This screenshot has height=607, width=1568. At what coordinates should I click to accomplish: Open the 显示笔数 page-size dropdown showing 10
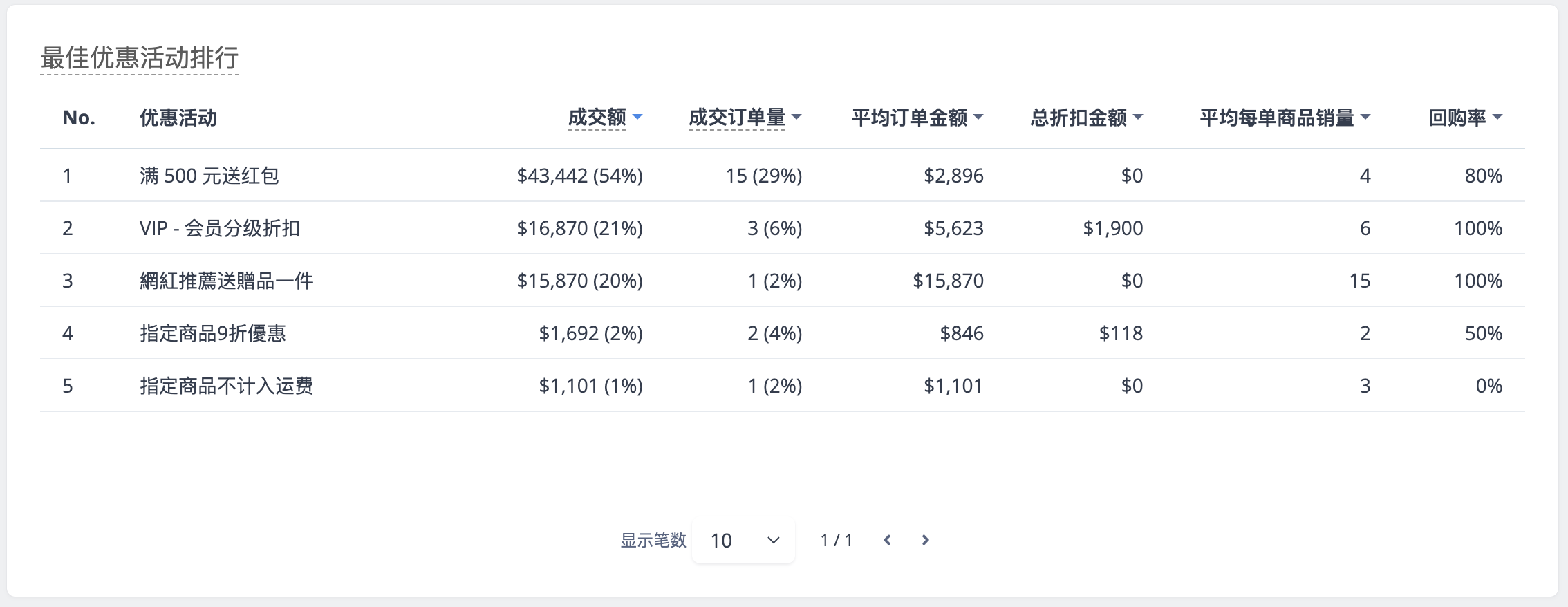click(x=743, y=541)
